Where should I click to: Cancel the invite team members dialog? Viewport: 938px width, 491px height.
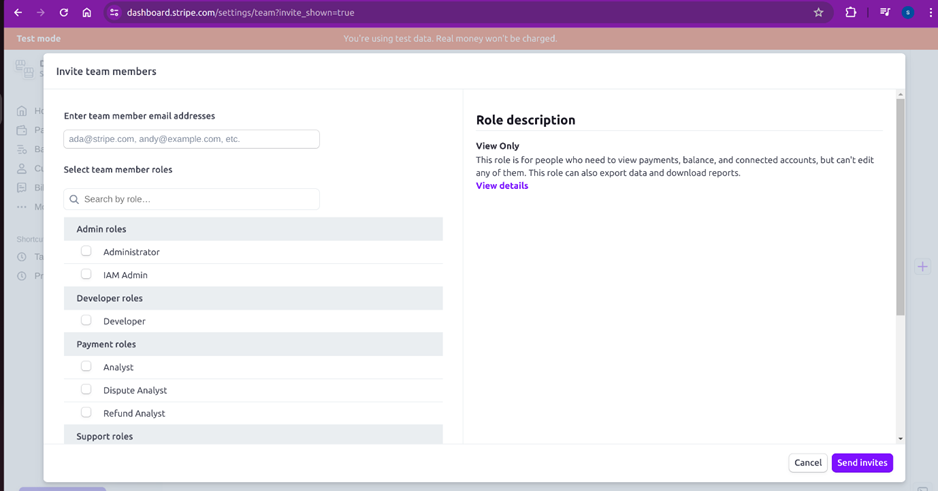(x=807, y=463)
